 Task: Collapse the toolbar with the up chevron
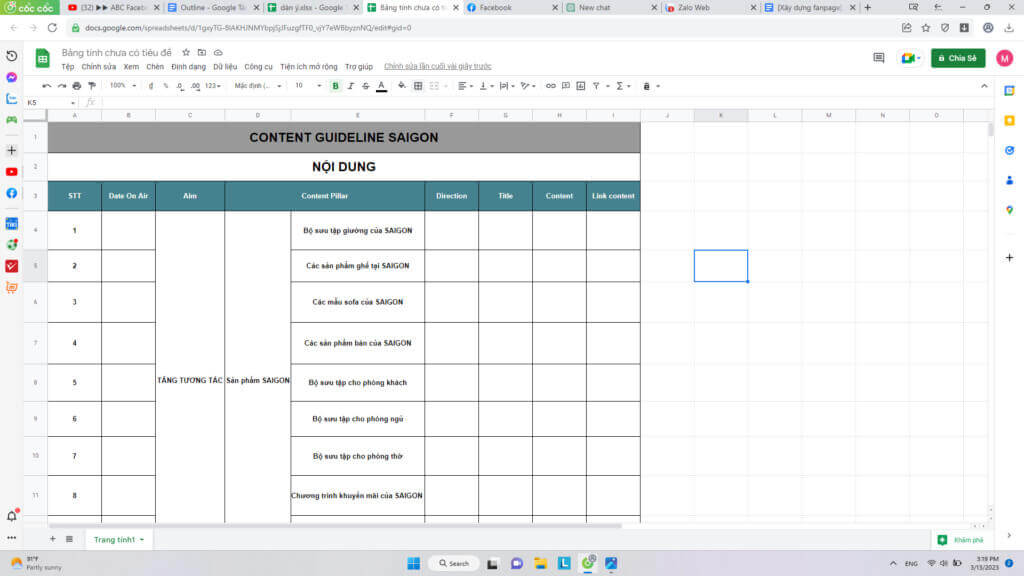984,86
